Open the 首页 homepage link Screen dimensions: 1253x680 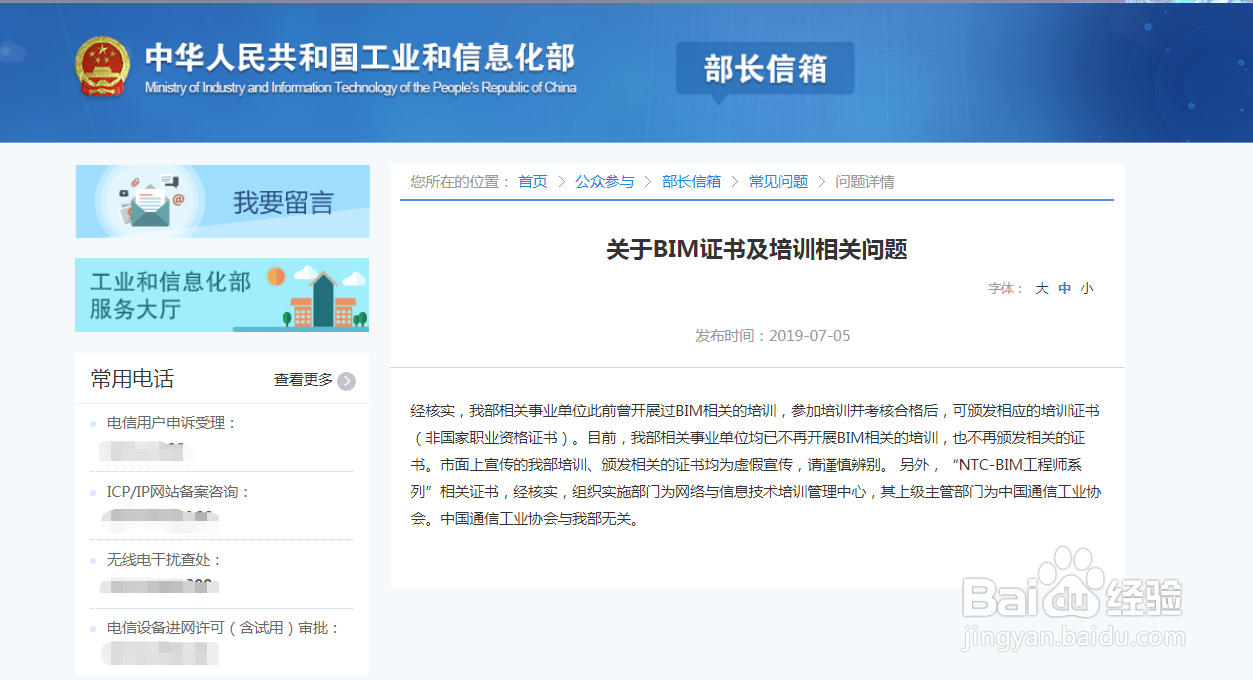[532, 182]
